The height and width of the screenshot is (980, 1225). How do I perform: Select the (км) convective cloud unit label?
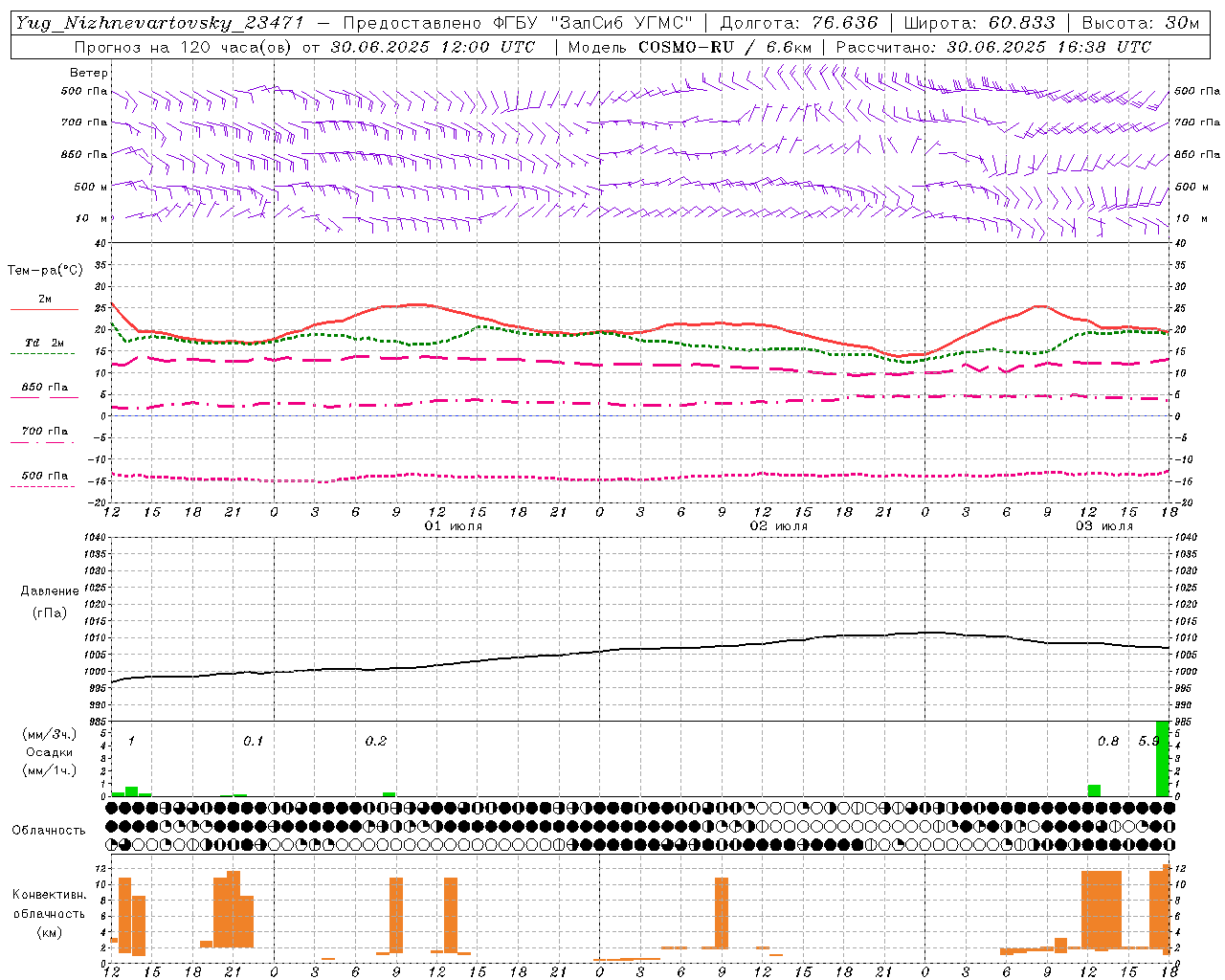[50, 932]
